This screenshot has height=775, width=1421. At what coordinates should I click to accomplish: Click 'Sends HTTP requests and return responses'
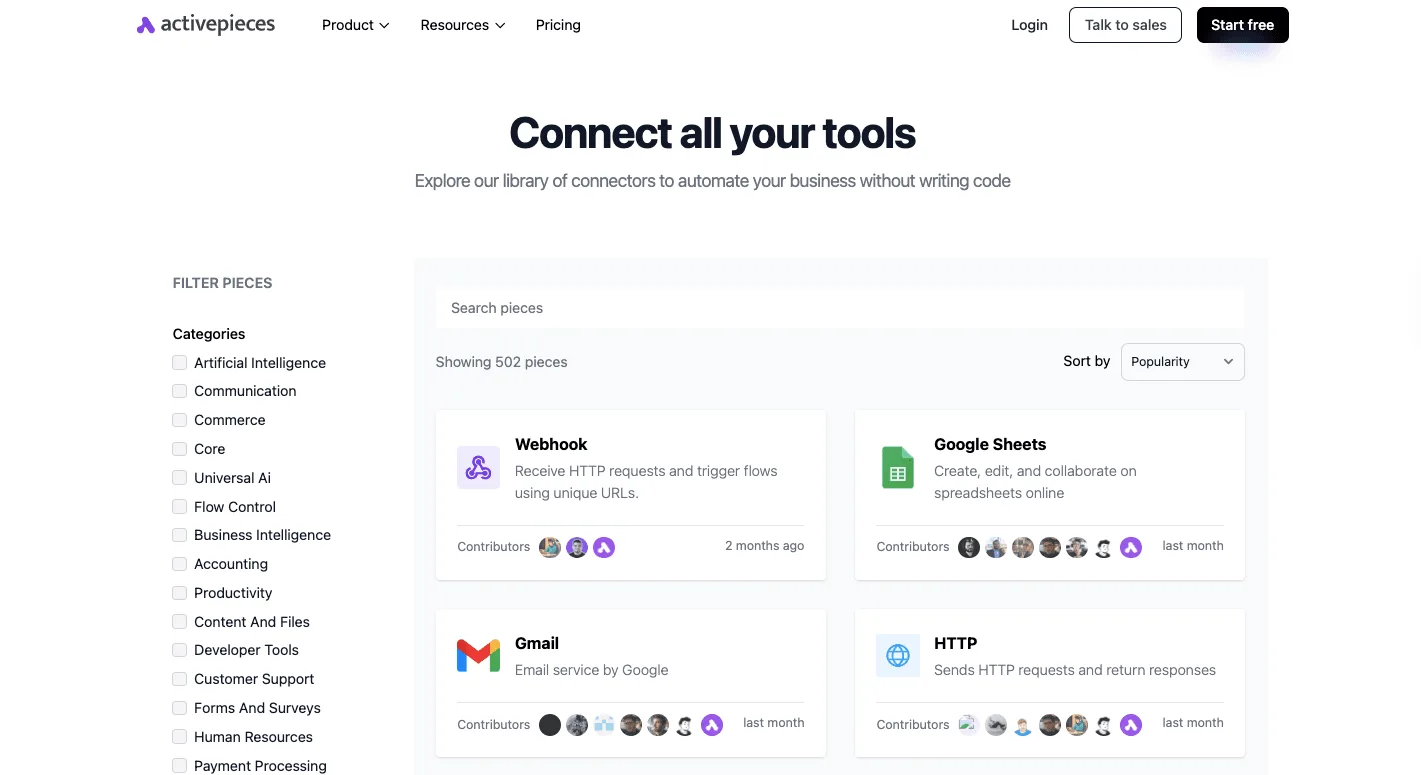(x=1075, y=670)
